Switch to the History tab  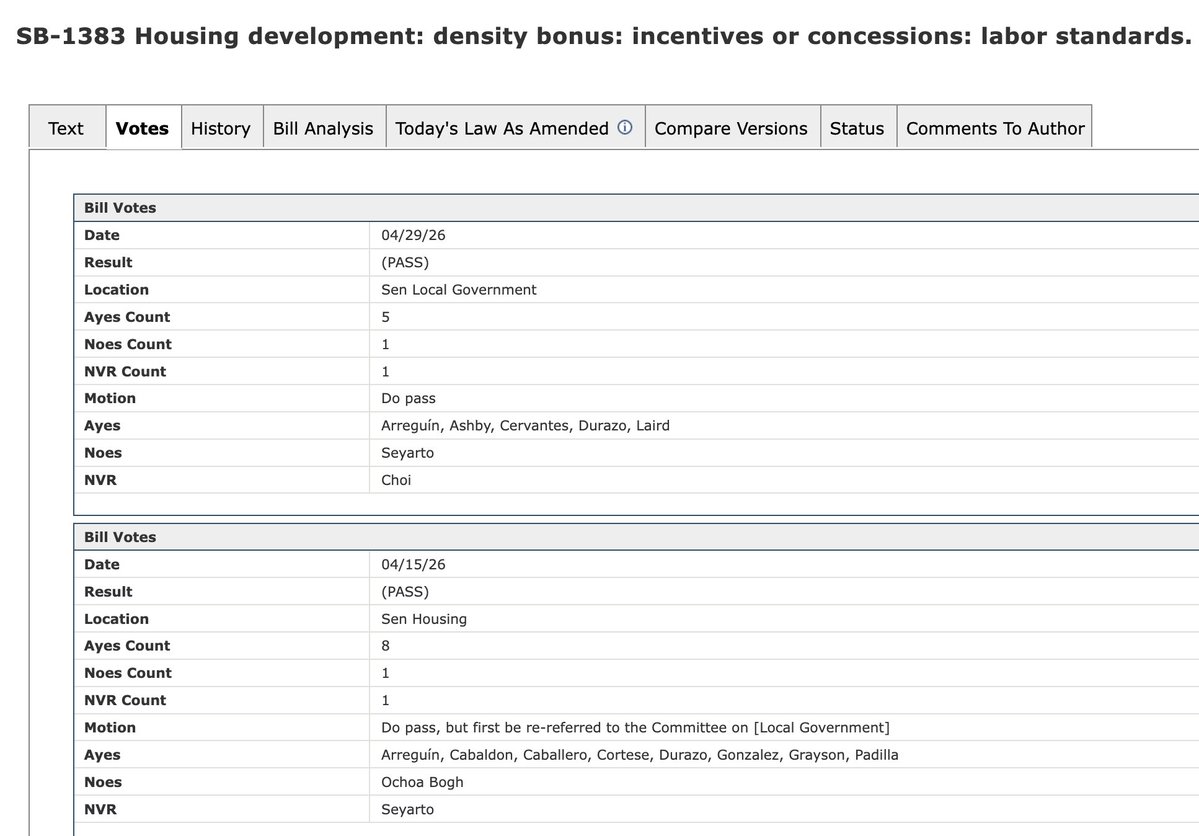[x=221, y=128]
